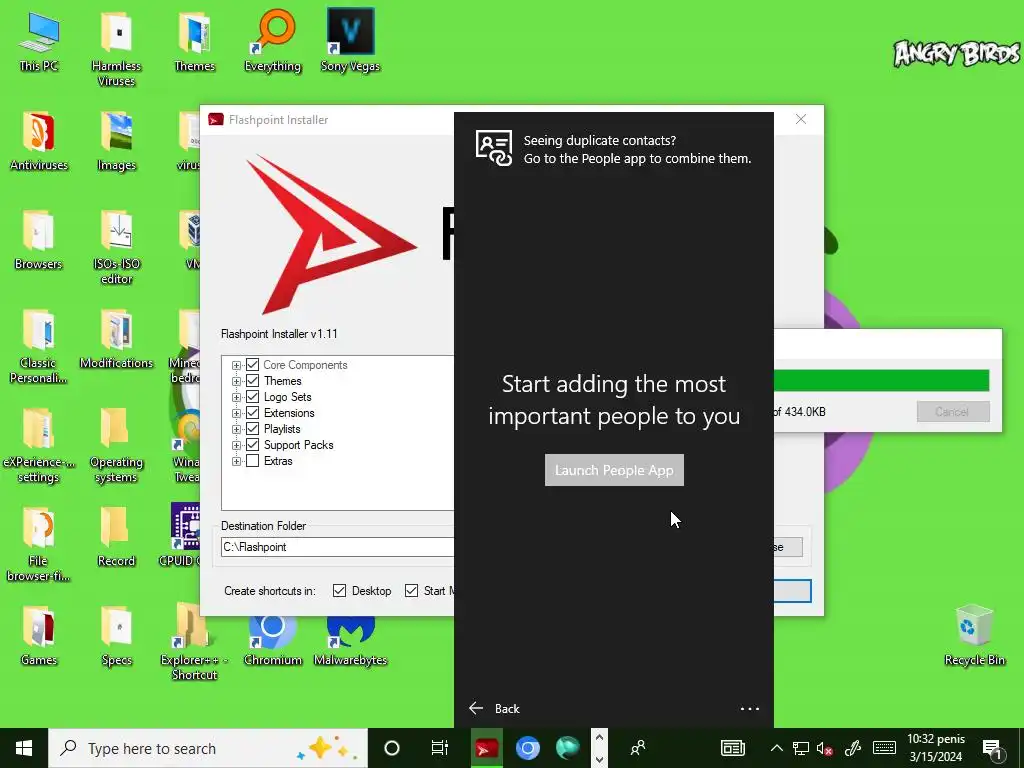The image size is (1024, 768).
Task: Open the Windows Start menu
Action: [x=24, y=748]
